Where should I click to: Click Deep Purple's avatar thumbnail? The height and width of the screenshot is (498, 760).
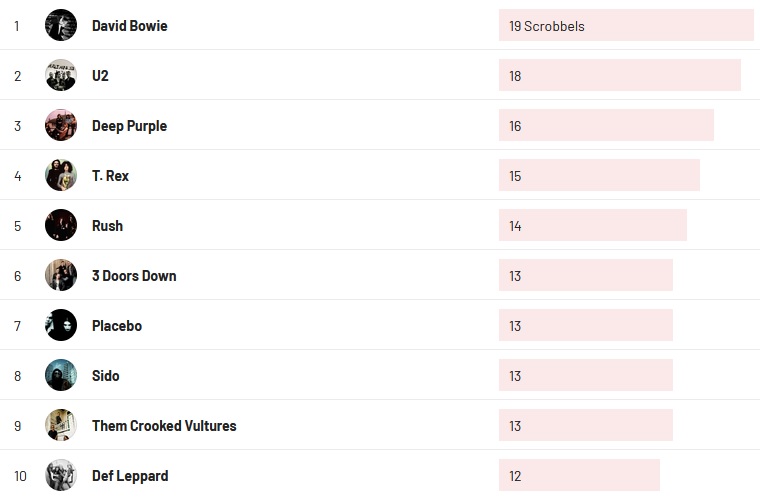coord(61,125)
